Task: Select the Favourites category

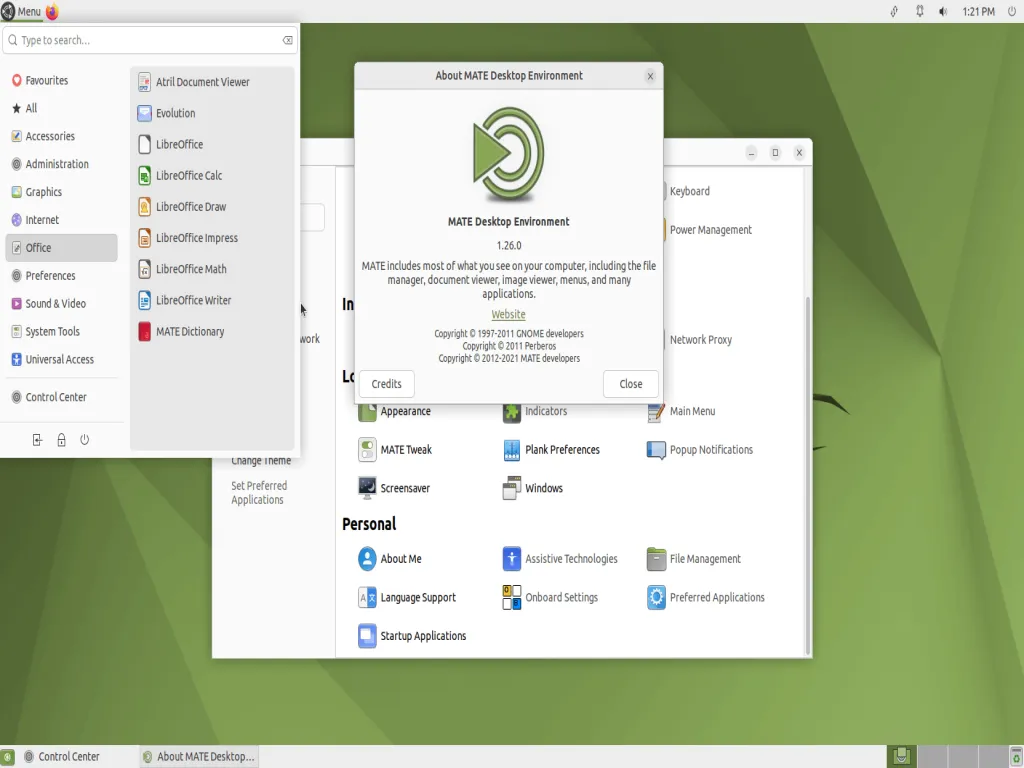Action: 61,80
